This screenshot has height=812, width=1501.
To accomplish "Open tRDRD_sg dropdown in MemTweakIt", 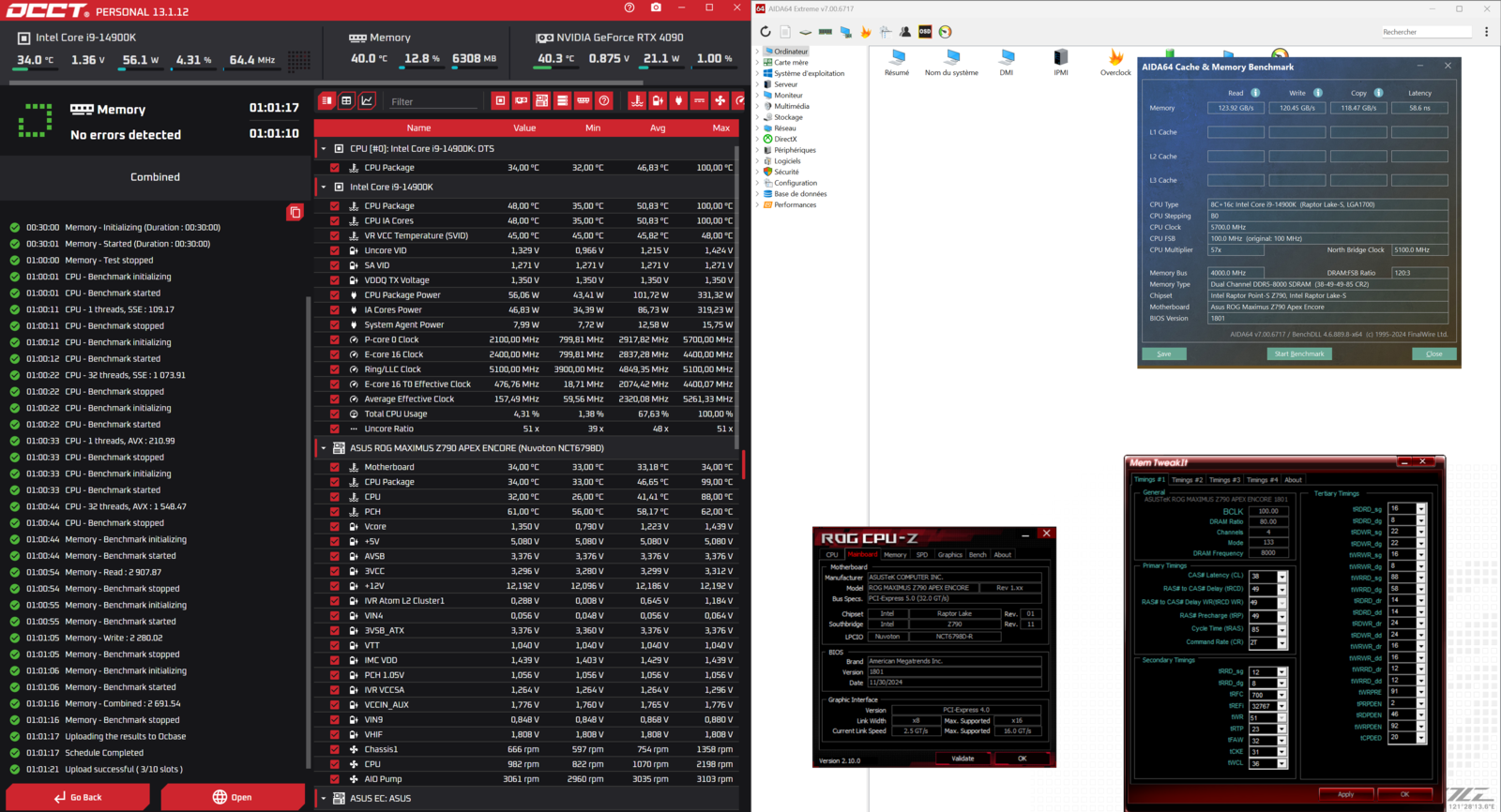I will pos(1421,508).
